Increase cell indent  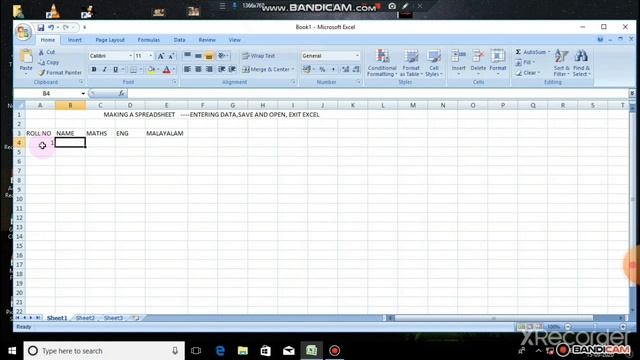tap(232, 69)
